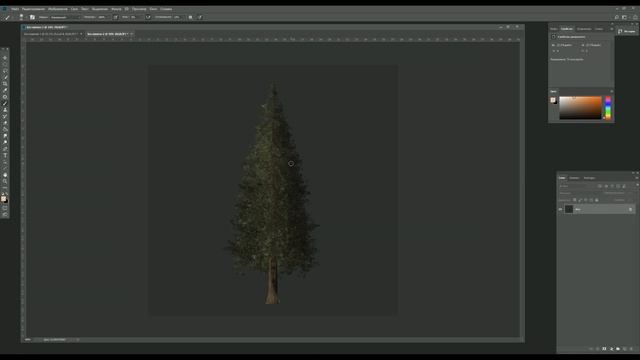Open the File menu (Файл)

(15, 9)
